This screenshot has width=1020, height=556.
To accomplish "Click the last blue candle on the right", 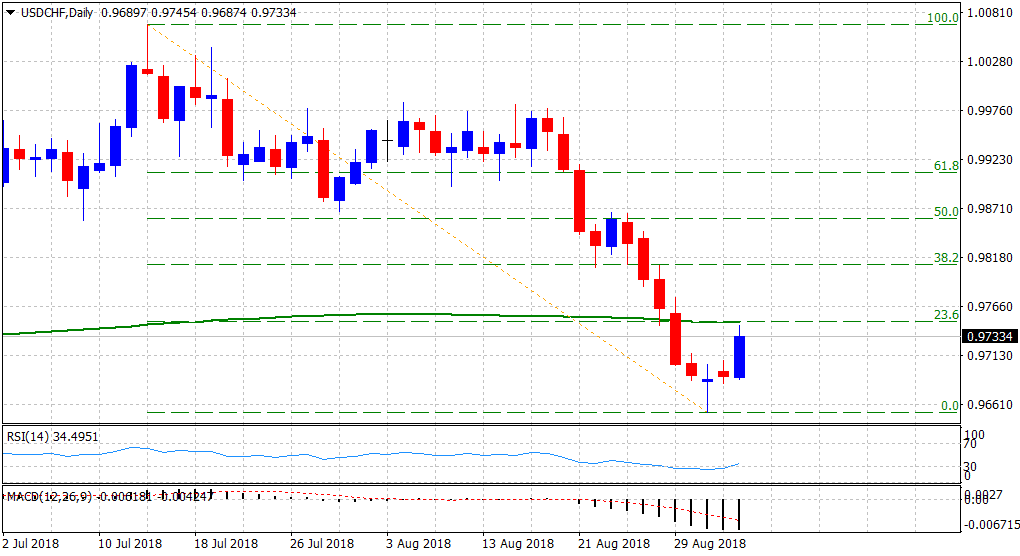I will tap(740, 357).
